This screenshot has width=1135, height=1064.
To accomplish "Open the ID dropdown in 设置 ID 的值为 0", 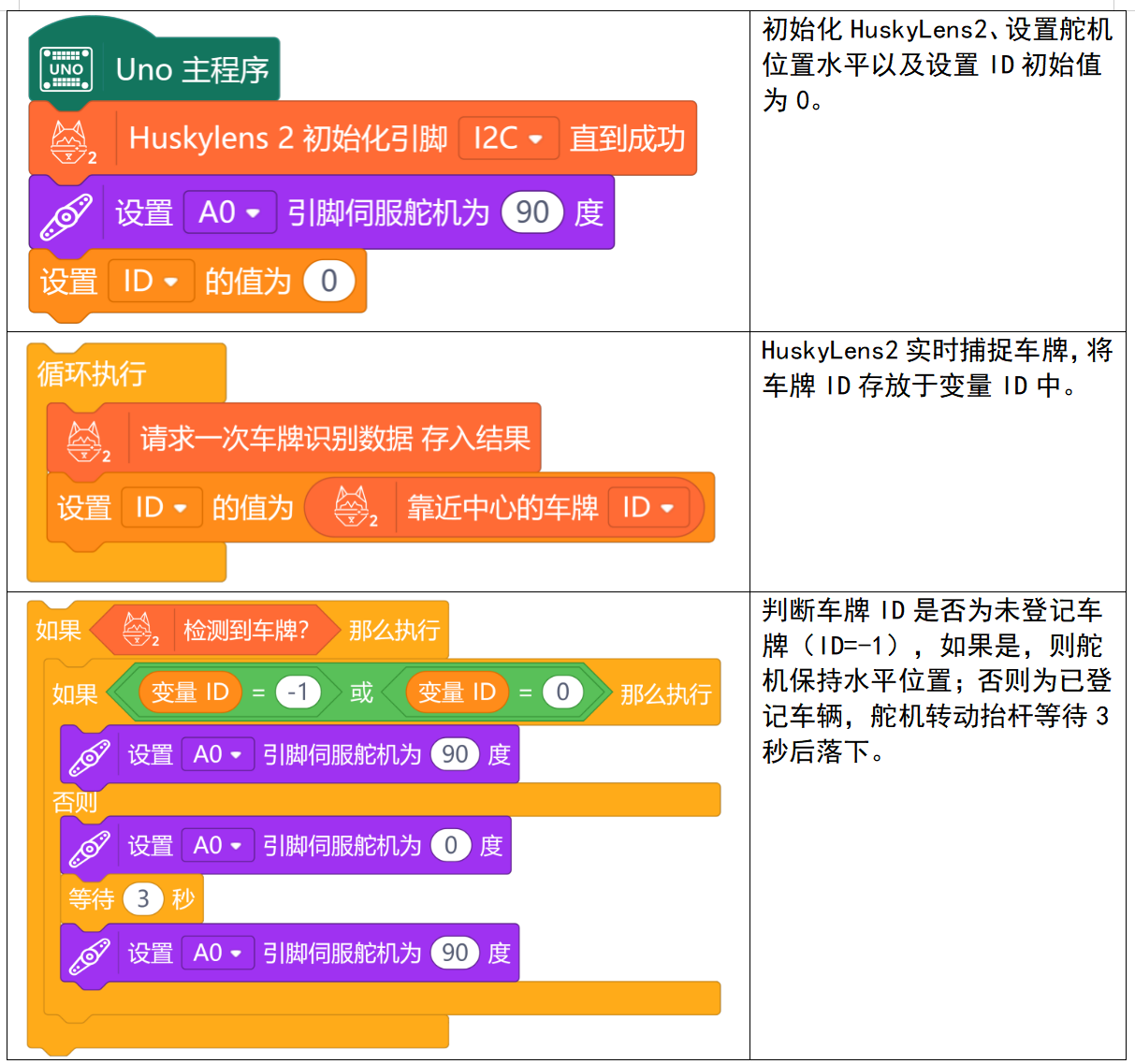I will (151, 282).
